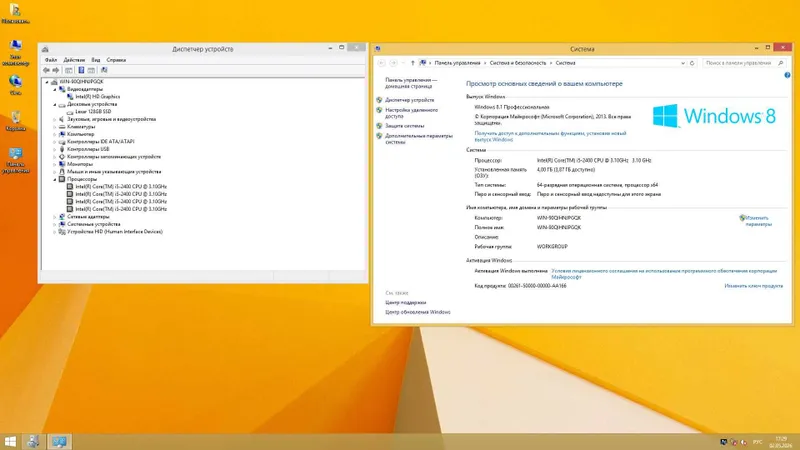This screenshot has height=450, width=800.
Task: Click the language indicator РУС in tray
Action: pos(758,442)
